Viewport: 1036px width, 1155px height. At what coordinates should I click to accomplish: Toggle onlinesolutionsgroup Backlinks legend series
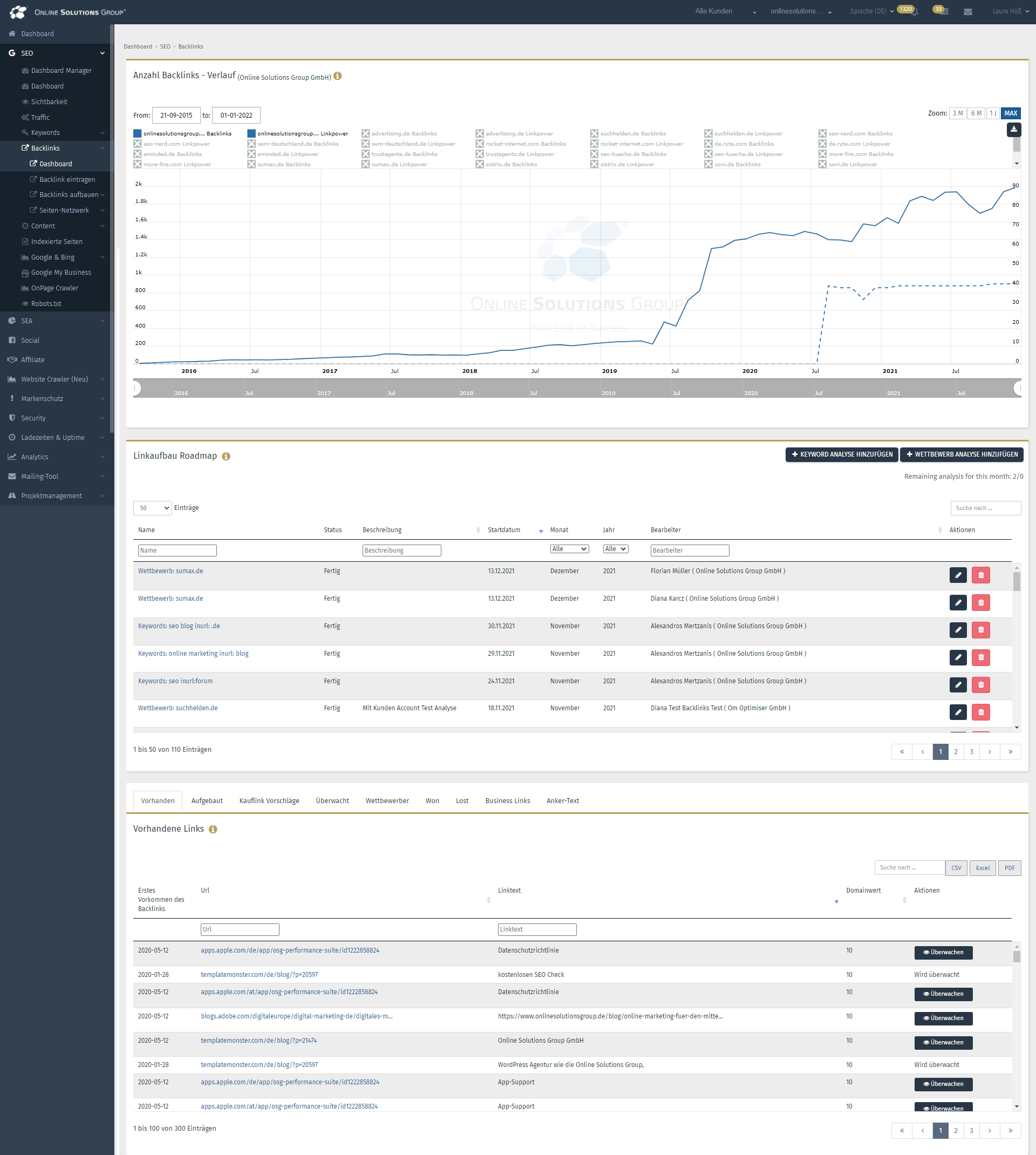[182, 133]
